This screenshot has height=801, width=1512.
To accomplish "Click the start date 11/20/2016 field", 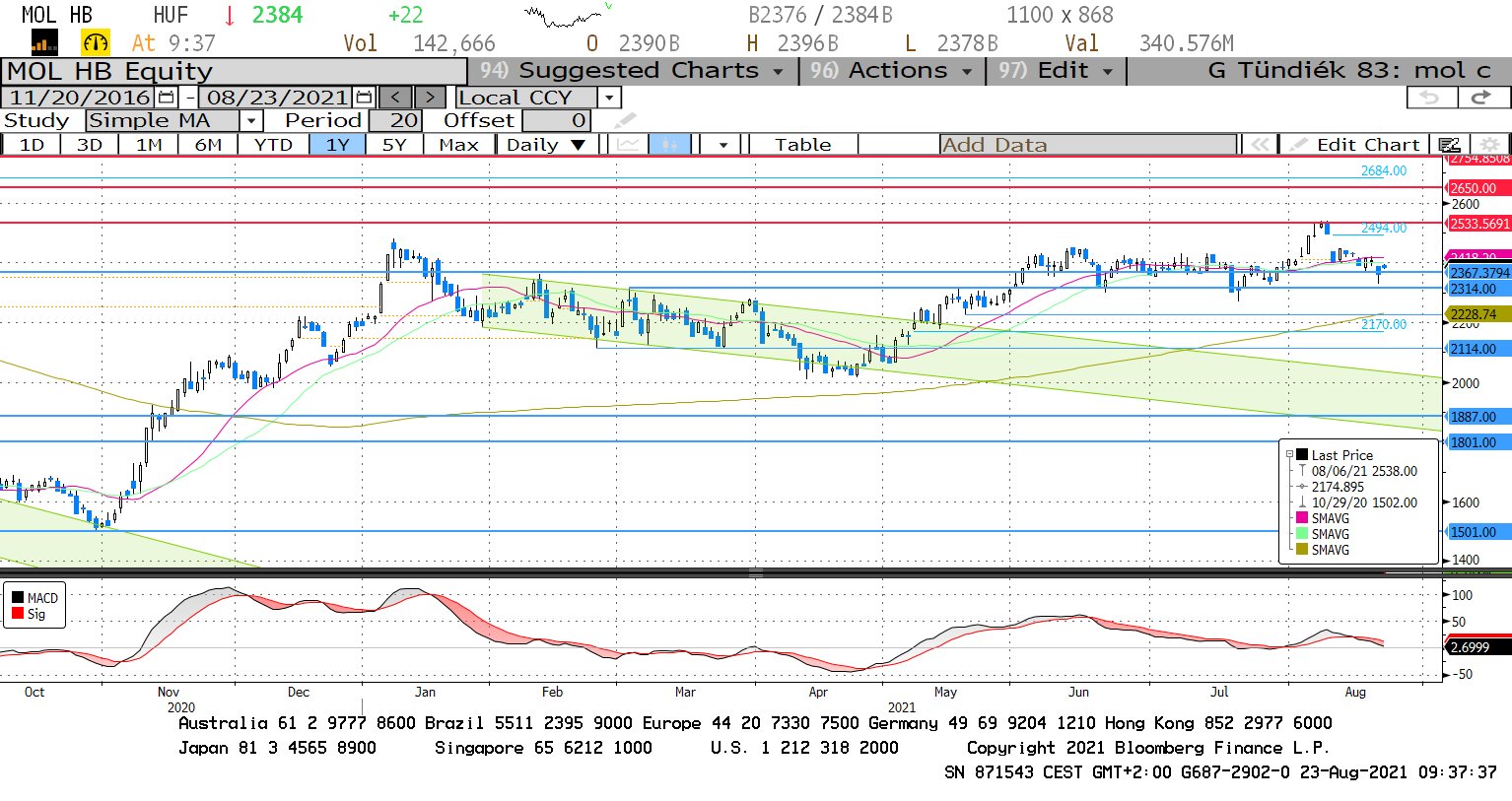I will [x=80, y=98].
